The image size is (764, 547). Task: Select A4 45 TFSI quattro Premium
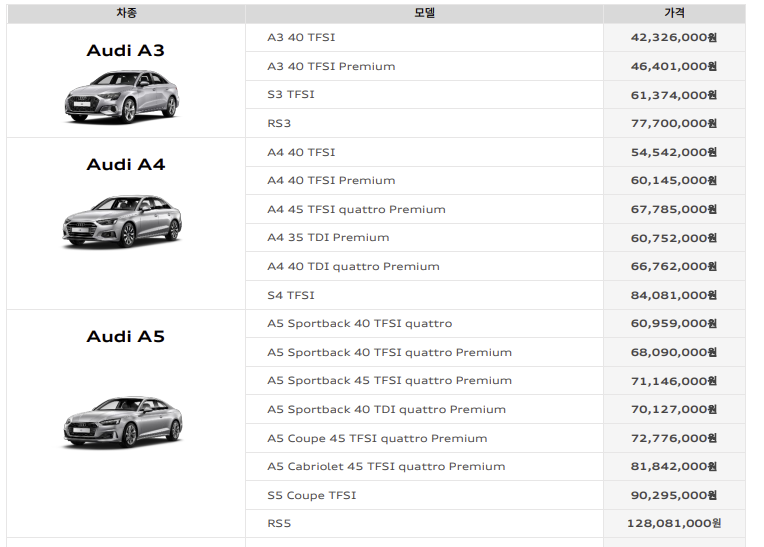(x=356, y=209)
